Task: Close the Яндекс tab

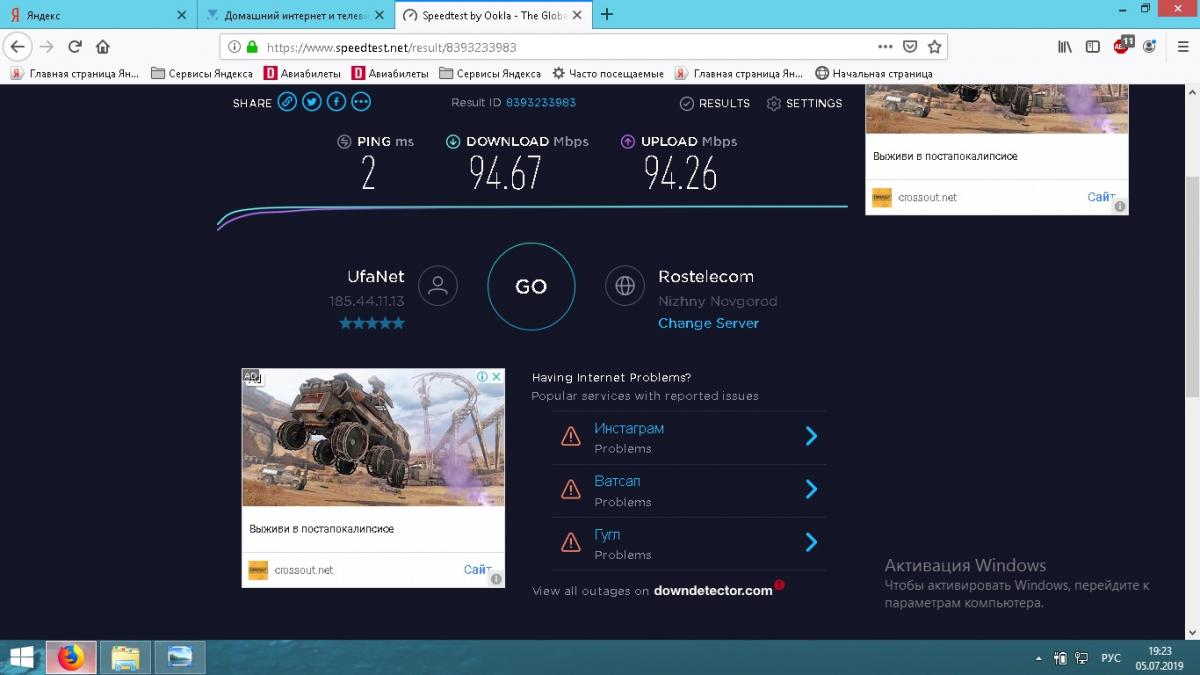Action: [181, 15]
